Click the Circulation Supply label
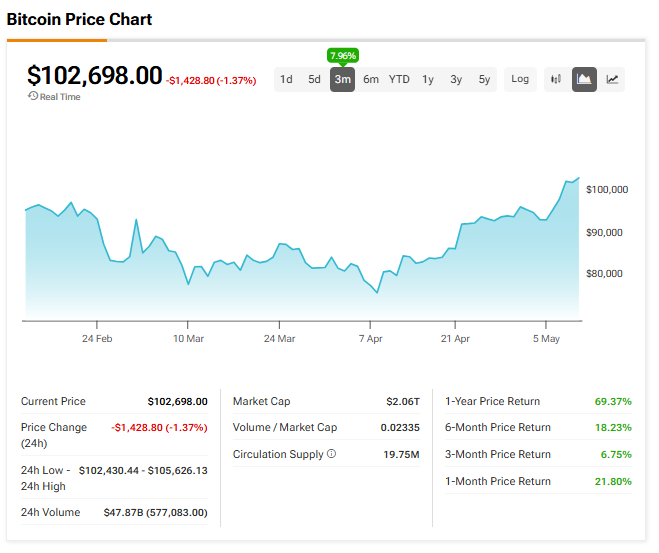The width and height of the screenshot is (659, 553). [x=278, y=454]
